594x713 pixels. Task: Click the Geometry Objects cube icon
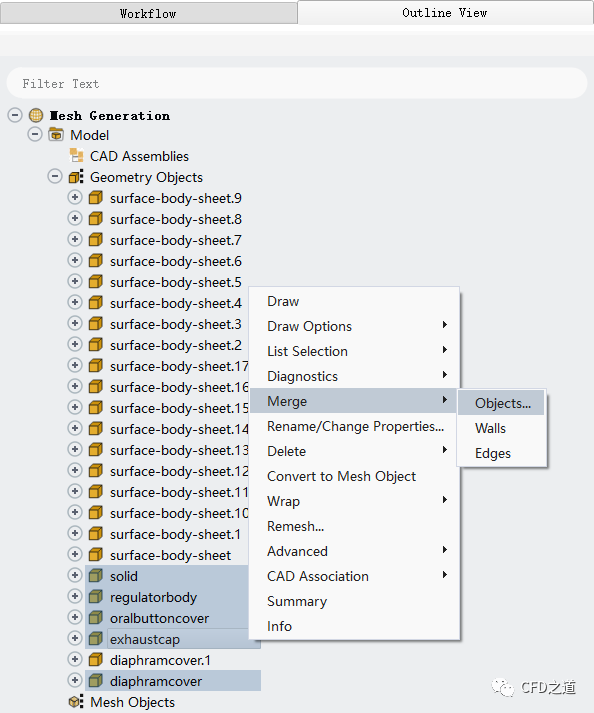click(x=76, y=176)
